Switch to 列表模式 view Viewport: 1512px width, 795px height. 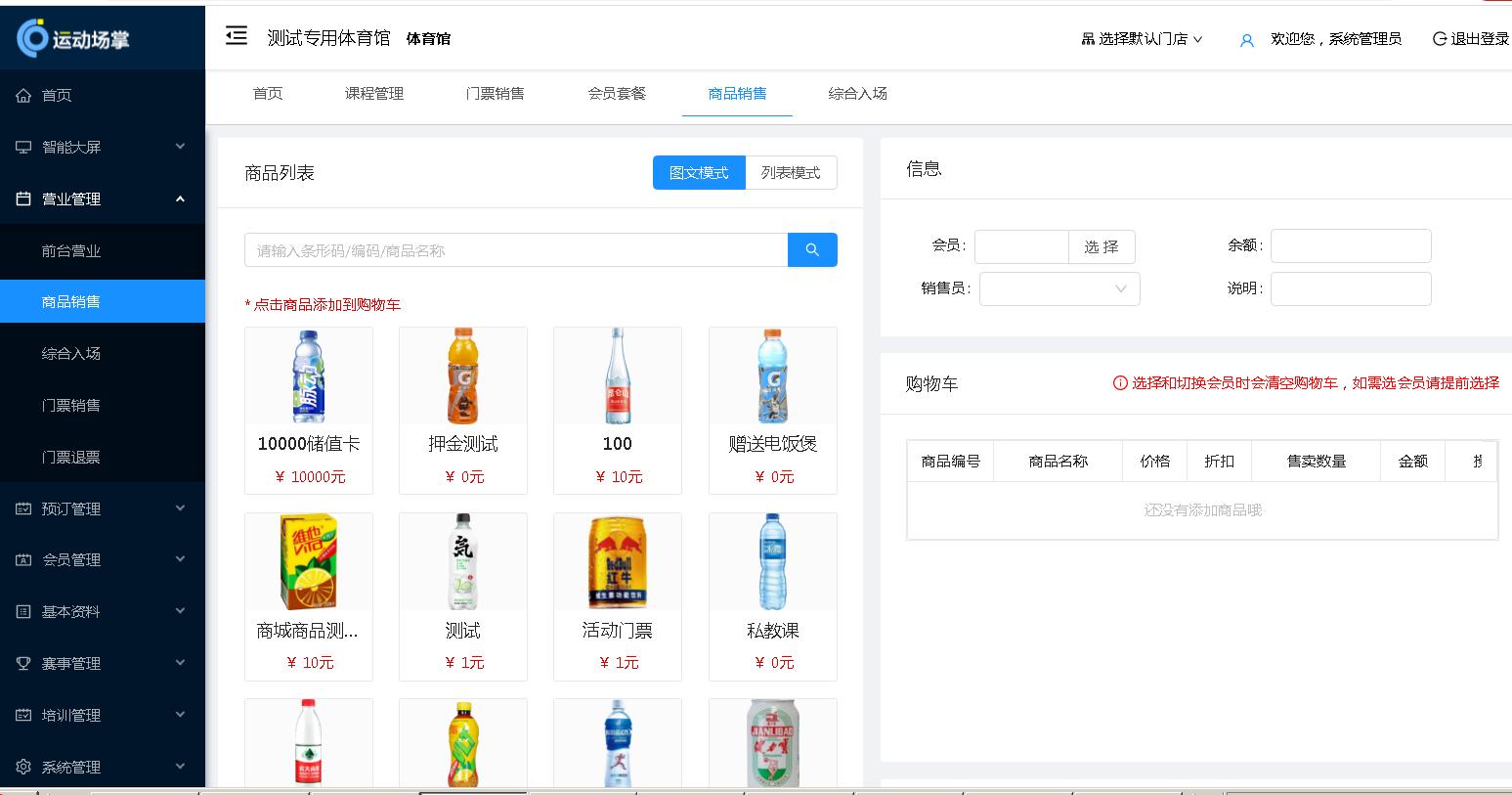tap(792, 172)
